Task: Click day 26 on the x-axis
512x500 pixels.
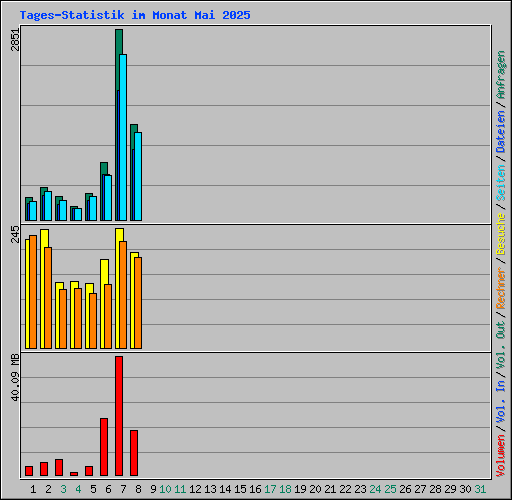Action: point(405,489)
